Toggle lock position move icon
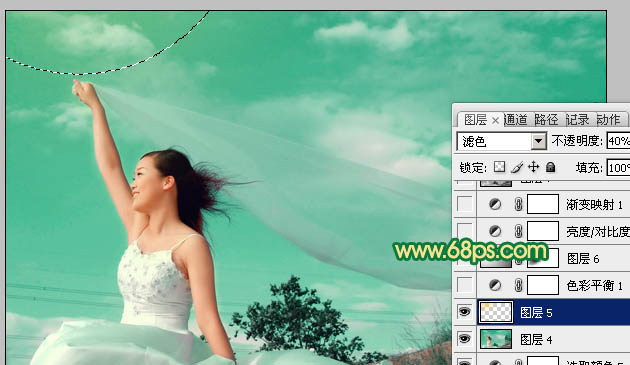630x365 pixels. click(534, 167)
